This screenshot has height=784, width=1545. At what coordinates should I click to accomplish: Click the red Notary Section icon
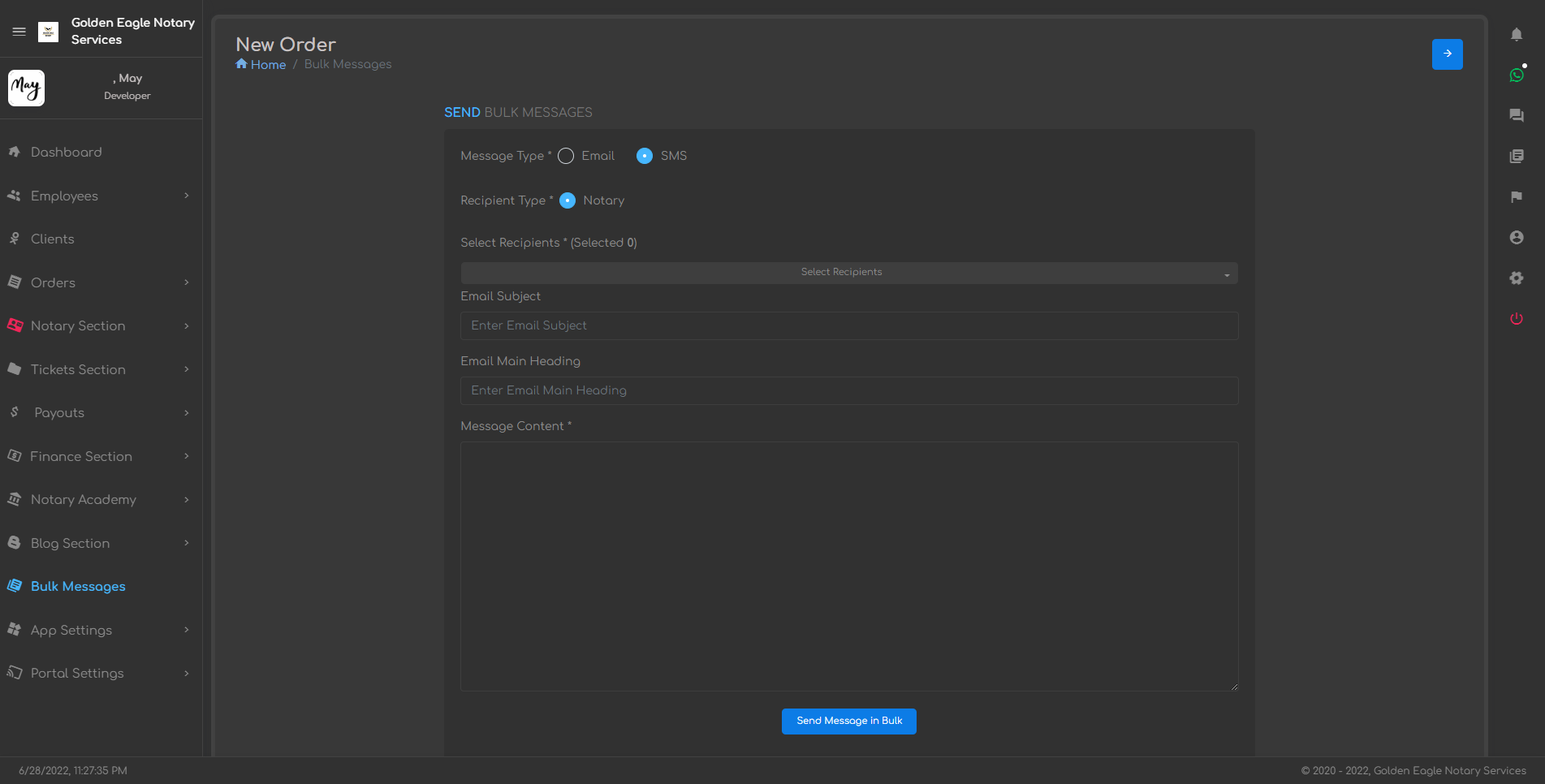15,325
